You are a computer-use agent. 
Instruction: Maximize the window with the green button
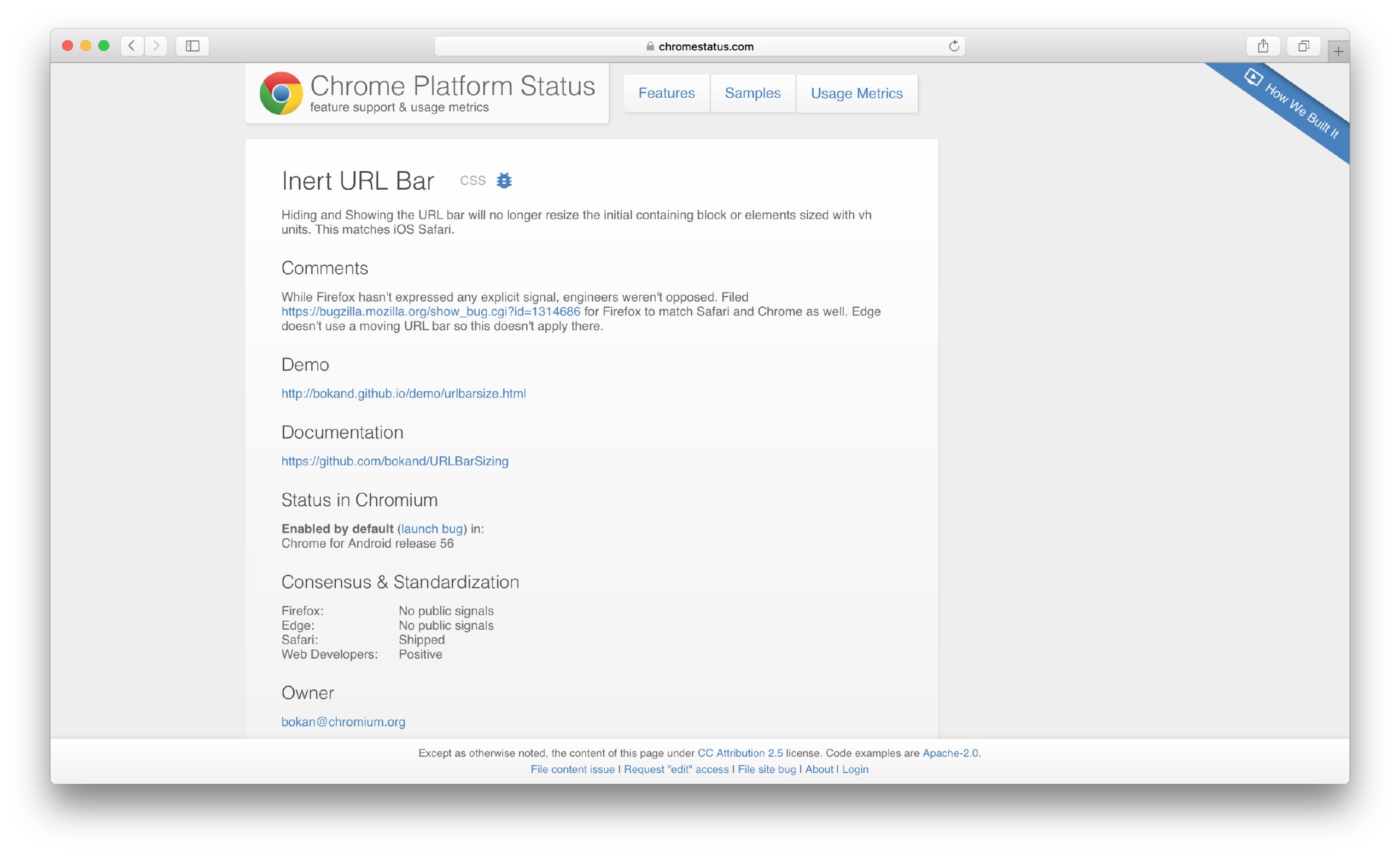(104, 46)
